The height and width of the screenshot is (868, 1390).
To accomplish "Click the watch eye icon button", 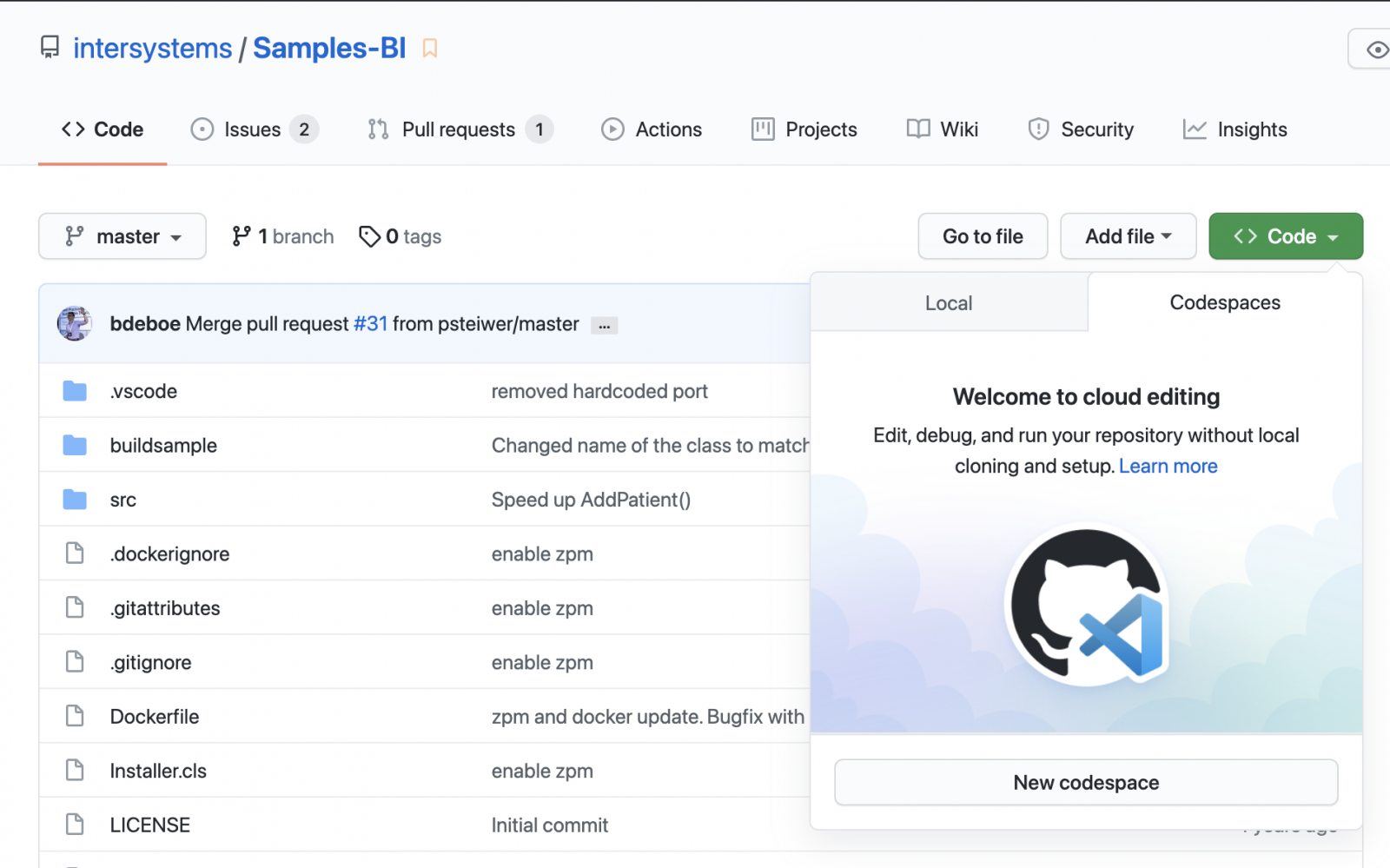I will point(1376,50).
